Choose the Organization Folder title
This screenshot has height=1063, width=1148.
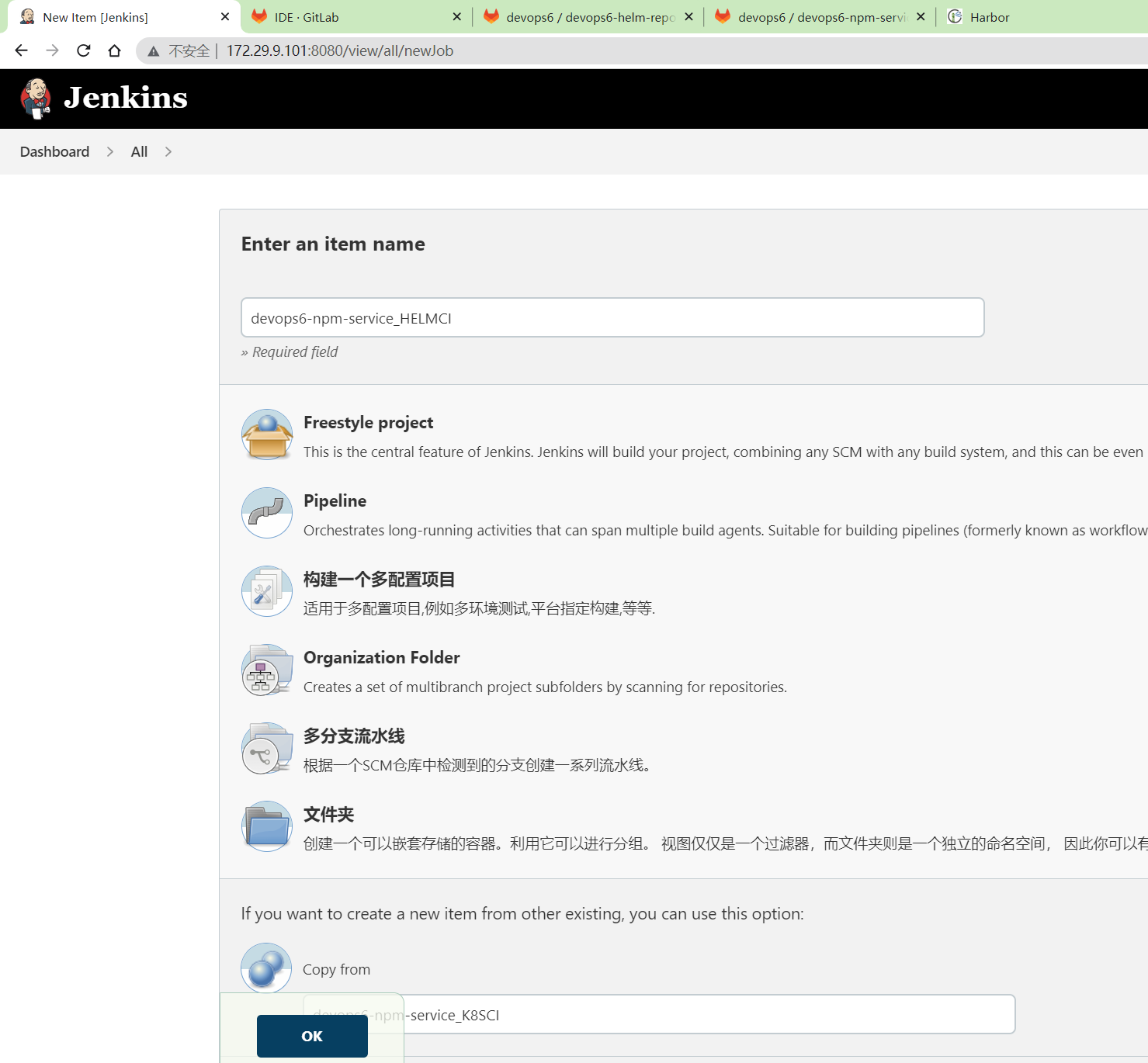coord(381,657)
